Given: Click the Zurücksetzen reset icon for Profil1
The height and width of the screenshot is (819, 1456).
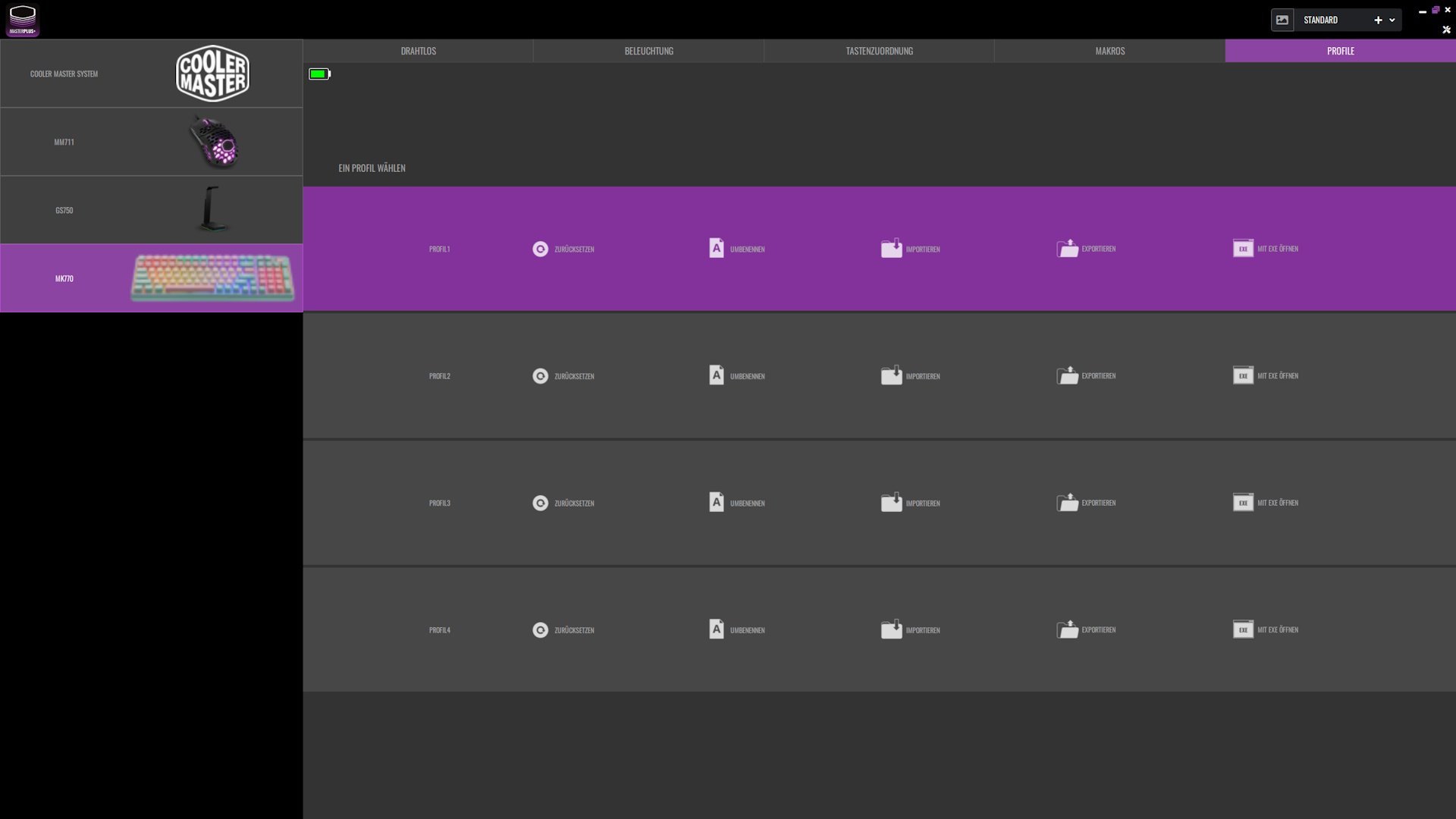Looking at the screenshot, I should (540, 249).
